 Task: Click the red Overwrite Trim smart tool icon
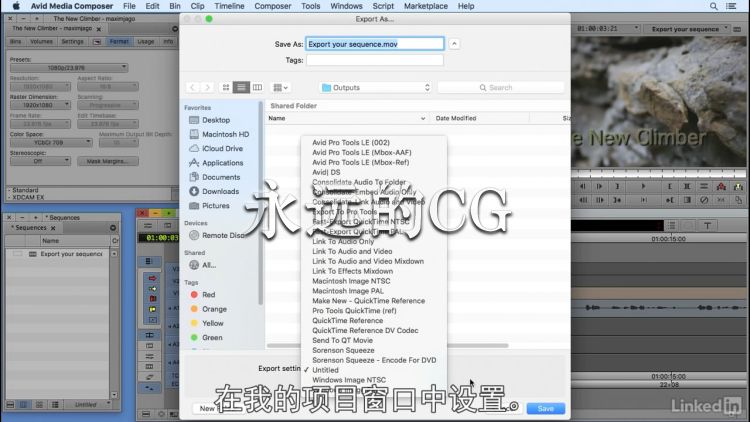[x=152, y=299]
